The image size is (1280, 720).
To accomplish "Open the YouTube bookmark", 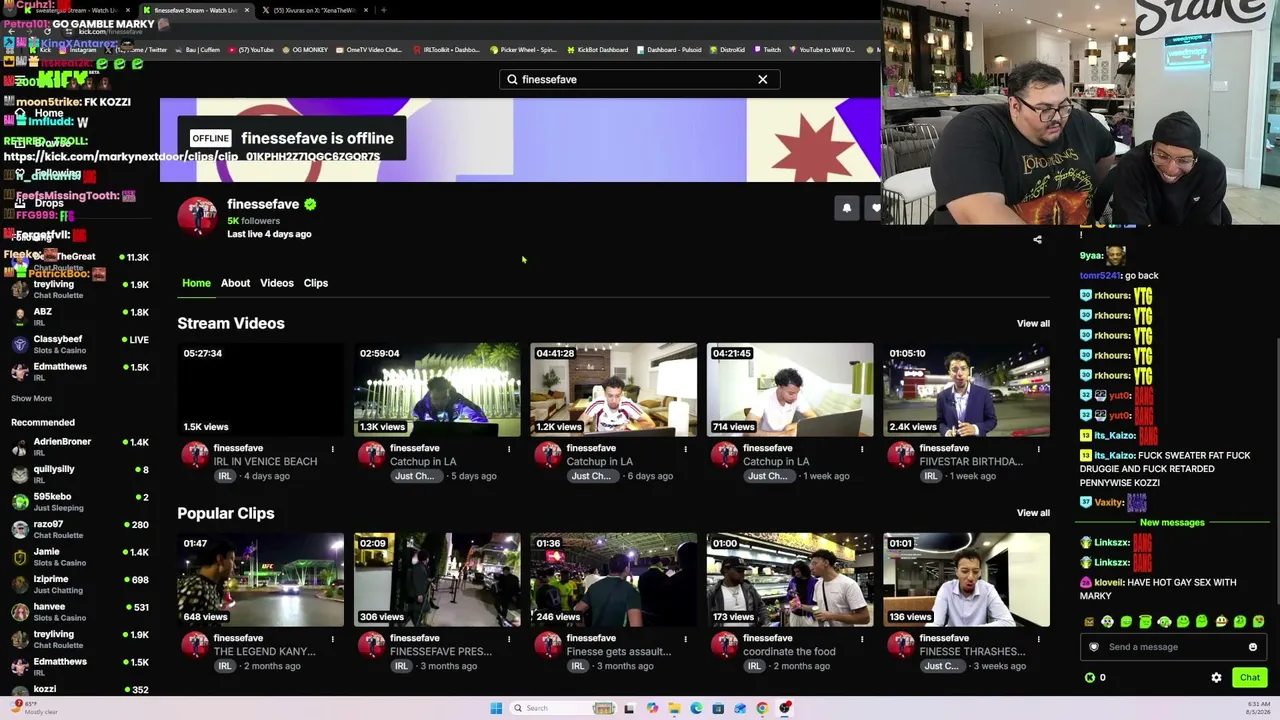I will pyautogui.click(x=251, y=50).
